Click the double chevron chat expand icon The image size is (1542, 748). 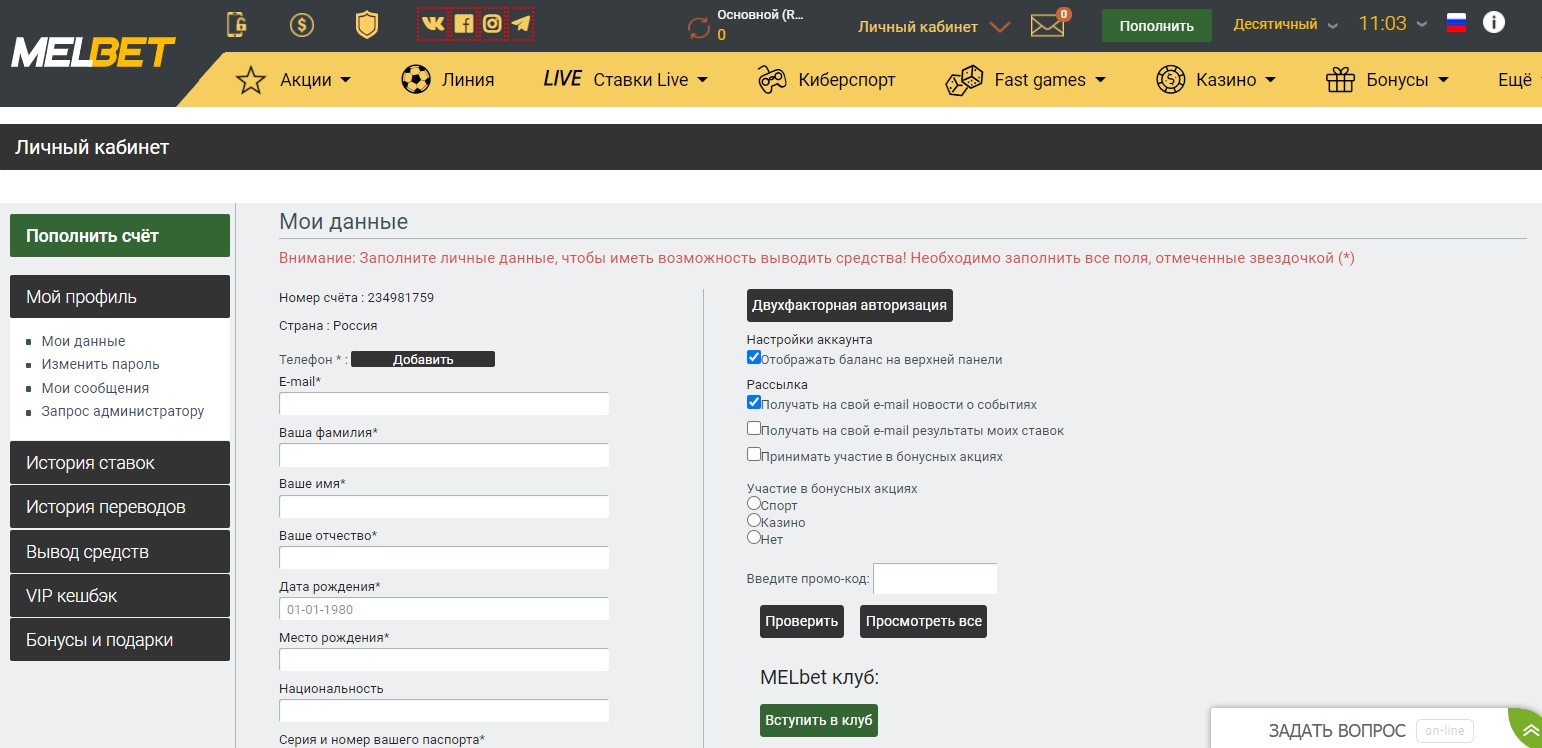coord(1528,732)
